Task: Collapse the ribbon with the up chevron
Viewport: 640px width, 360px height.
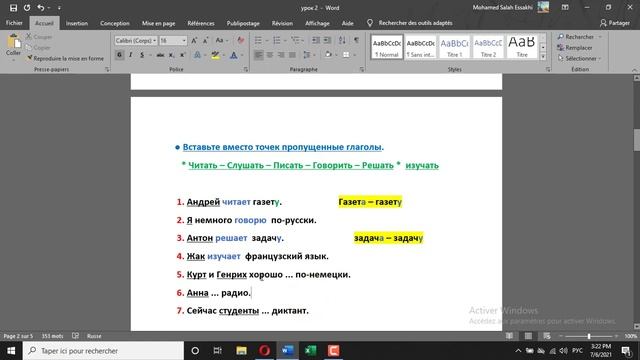Action: point(634,70)
